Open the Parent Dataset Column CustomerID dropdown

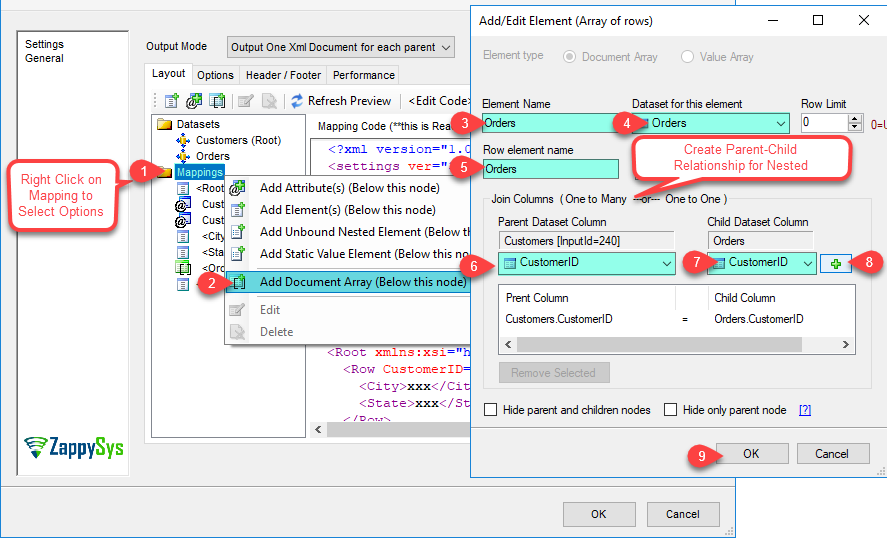(667, 263)
